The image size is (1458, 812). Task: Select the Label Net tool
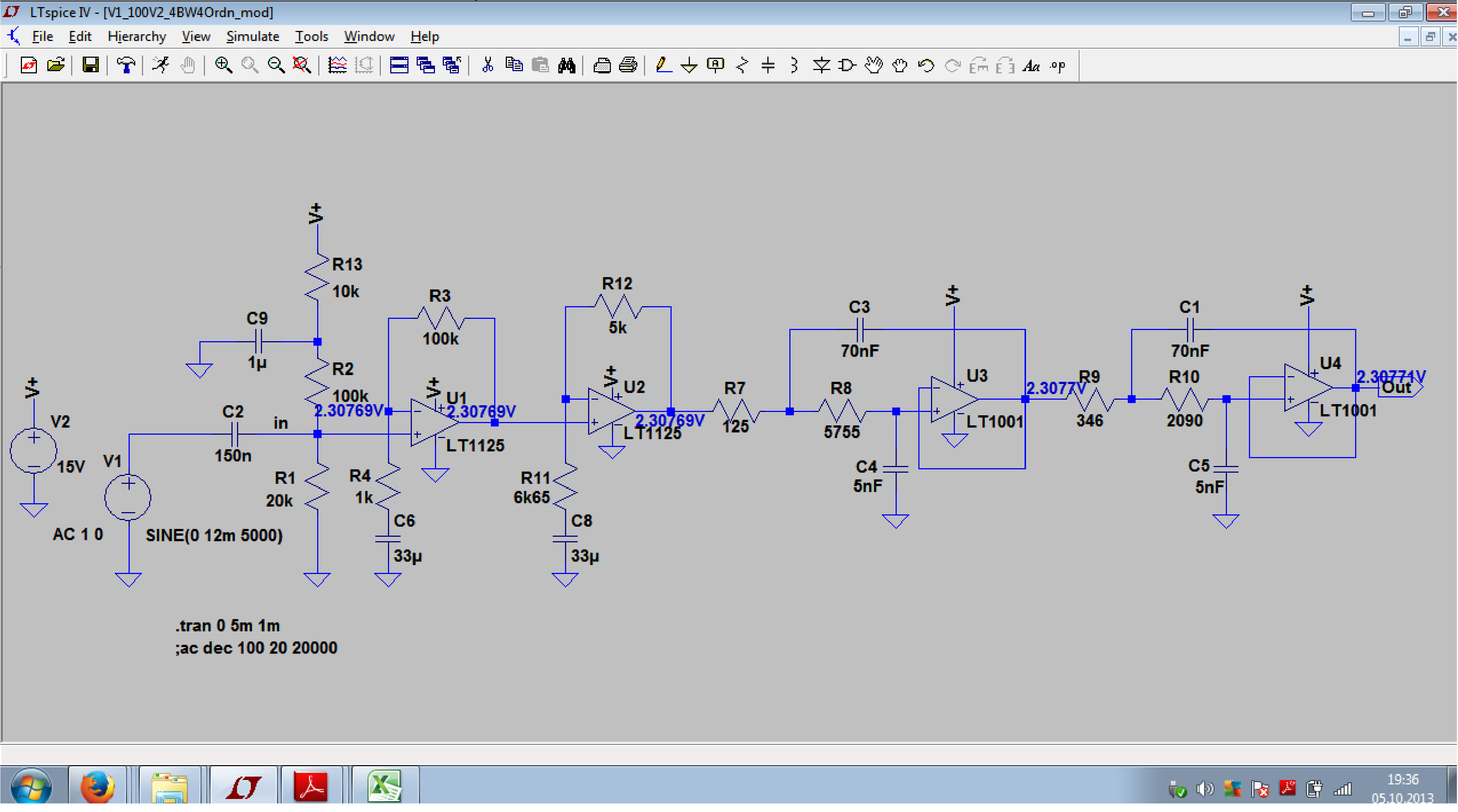[716, 65]
